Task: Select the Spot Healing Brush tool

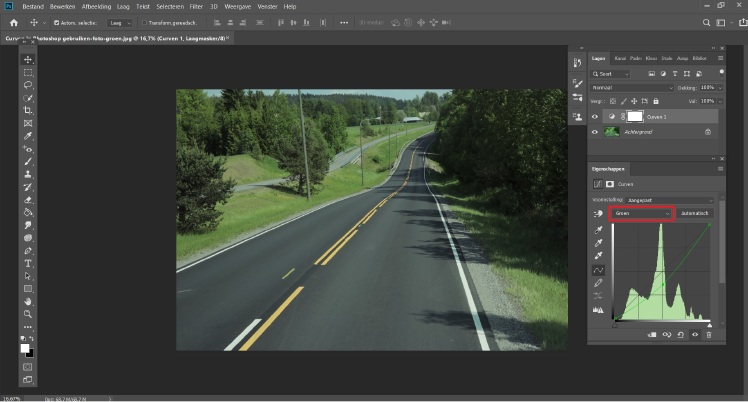Action: (x=28, y=149)
